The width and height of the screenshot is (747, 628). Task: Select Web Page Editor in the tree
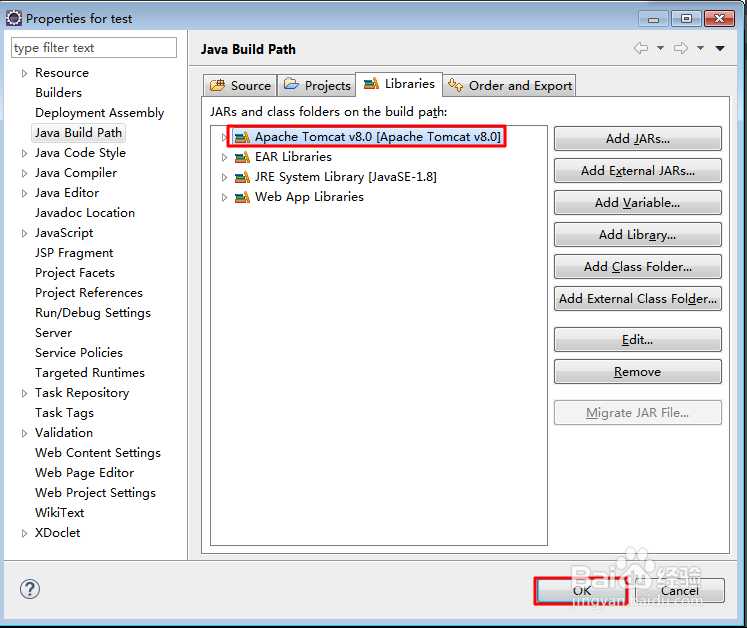[x=84, y=473]
